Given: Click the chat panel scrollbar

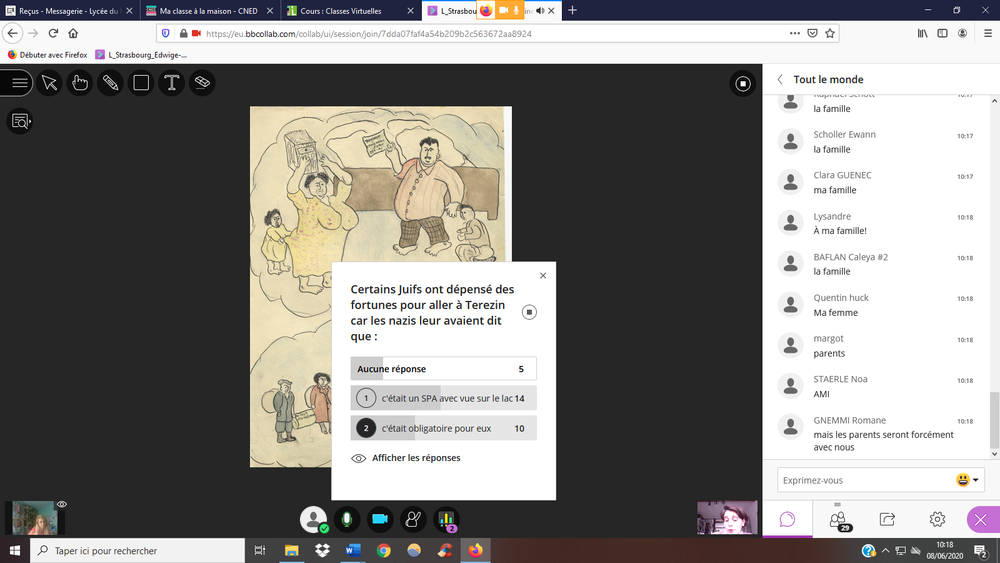Looking at the screenshot, I should coord(994,420).
